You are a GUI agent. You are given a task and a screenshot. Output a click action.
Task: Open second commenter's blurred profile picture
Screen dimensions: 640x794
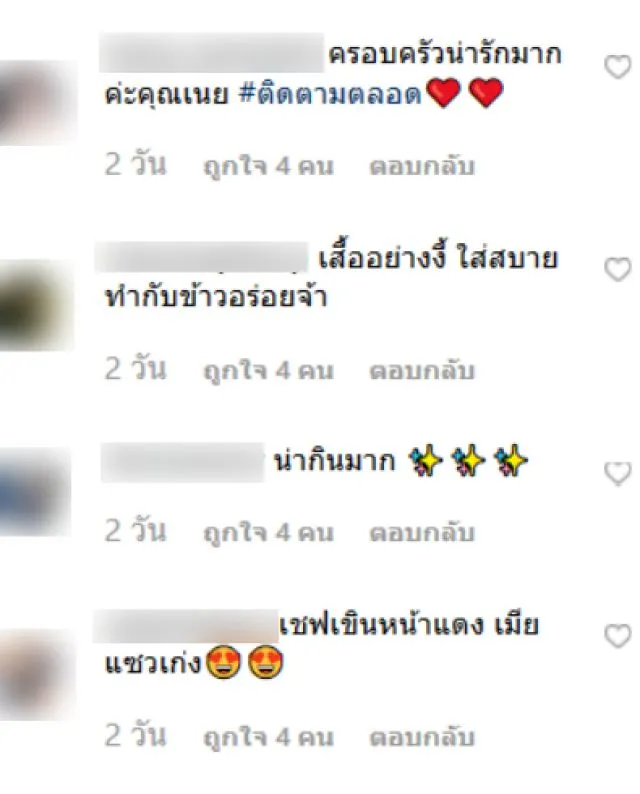point(36,305)
